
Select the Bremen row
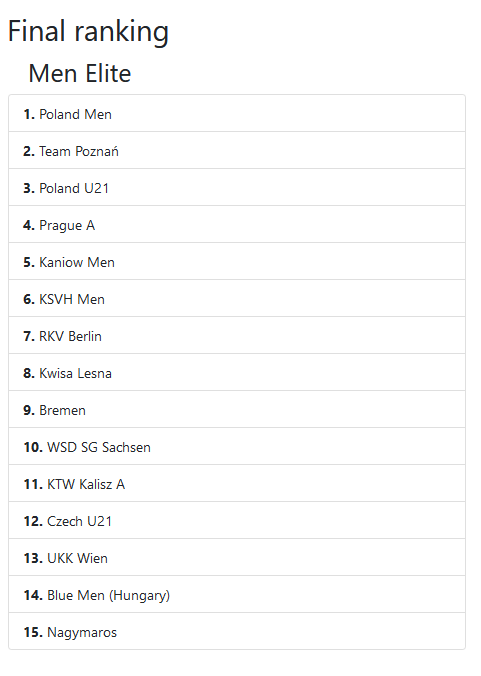pos(237,410)
